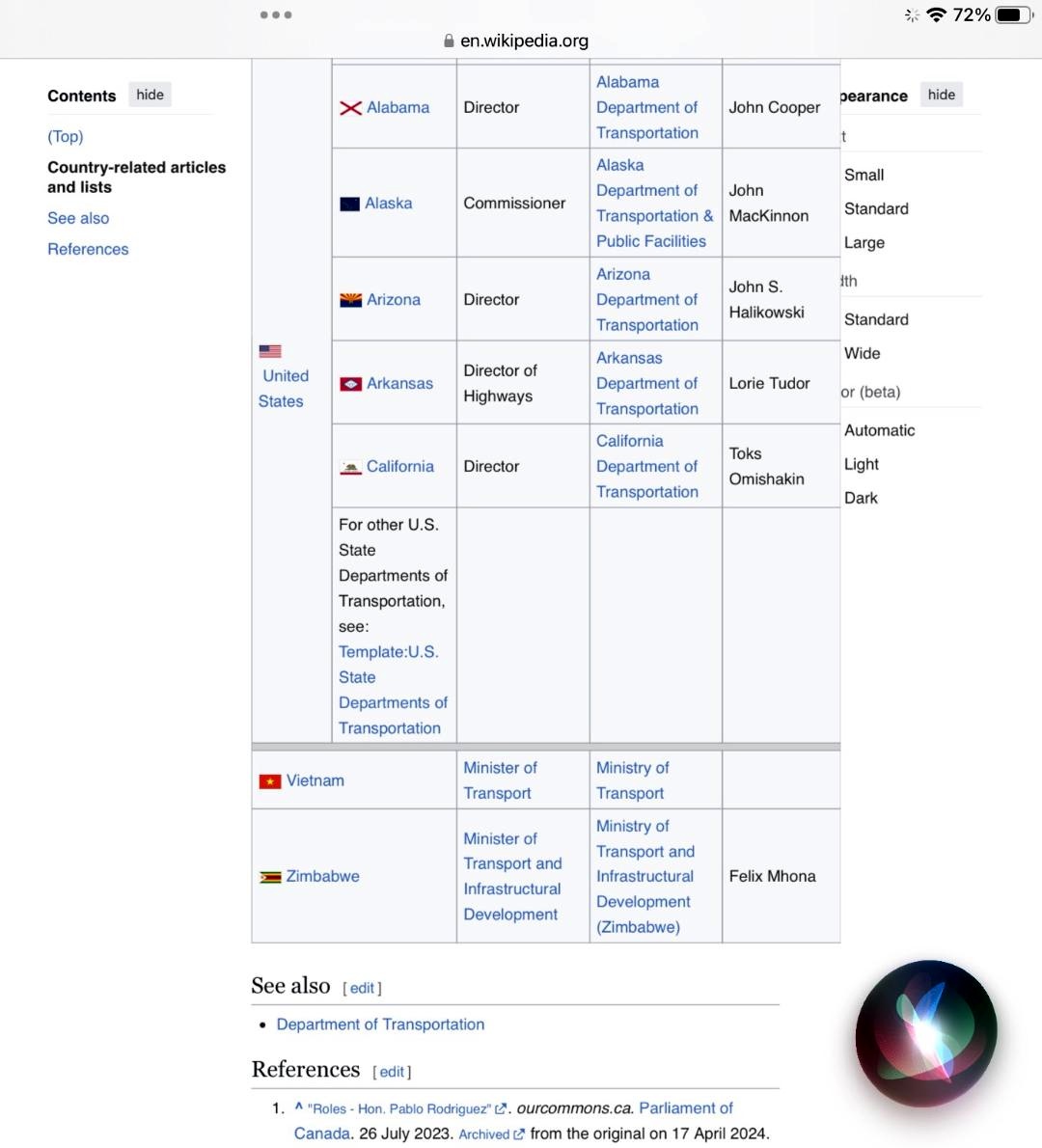
Task: Open the Vietnam country link
Action: tap(315, 780)
